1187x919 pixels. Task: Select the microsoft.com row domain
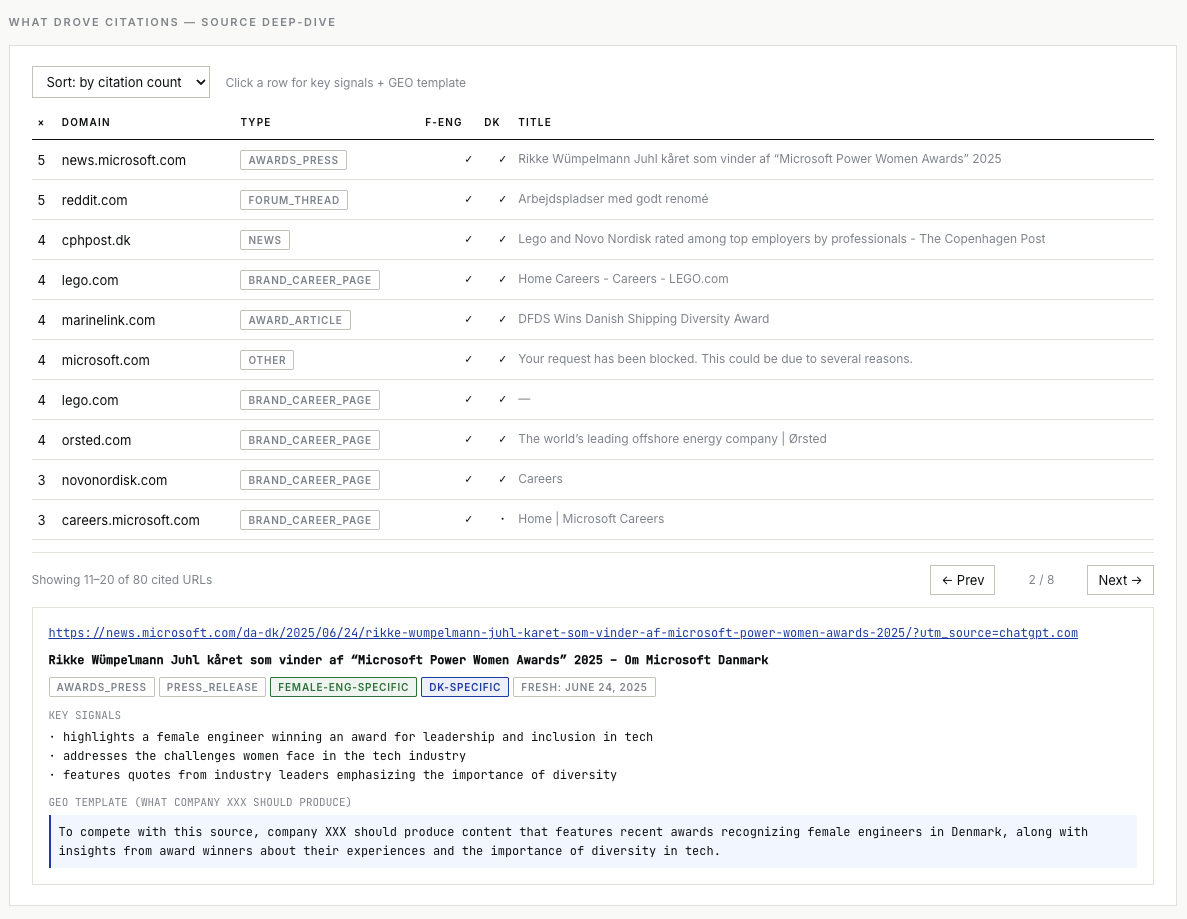pyautogui.click(x=105, y=360)
